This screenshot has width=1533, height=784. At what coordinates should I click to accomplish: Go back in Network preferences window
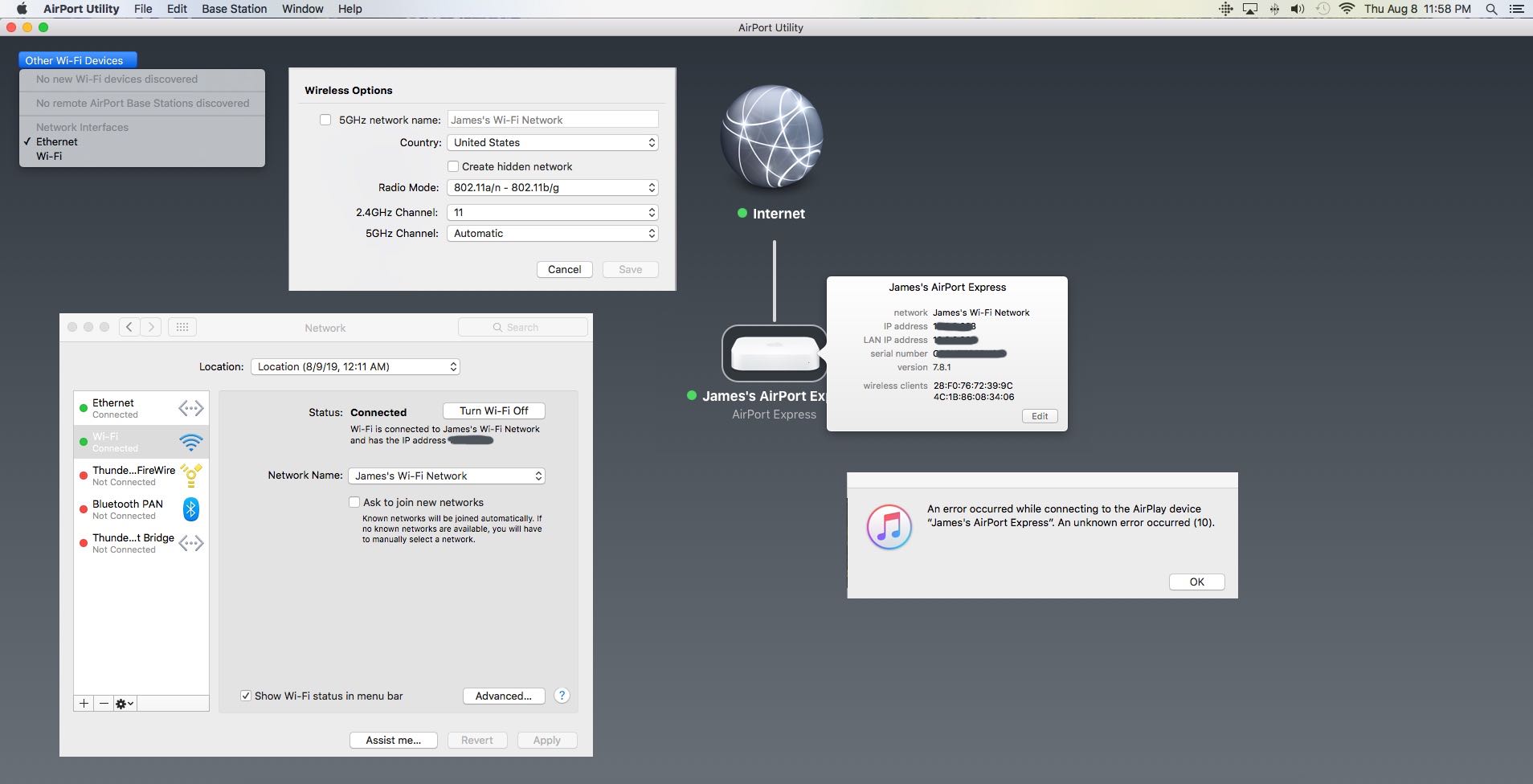coord(129,327)
